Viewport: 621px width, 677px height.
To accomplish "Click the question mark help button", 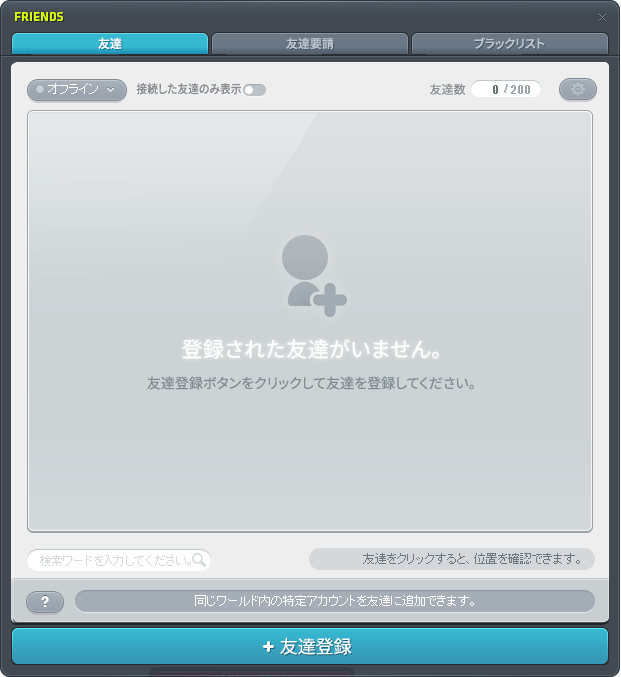I will [x=44, y=602].
